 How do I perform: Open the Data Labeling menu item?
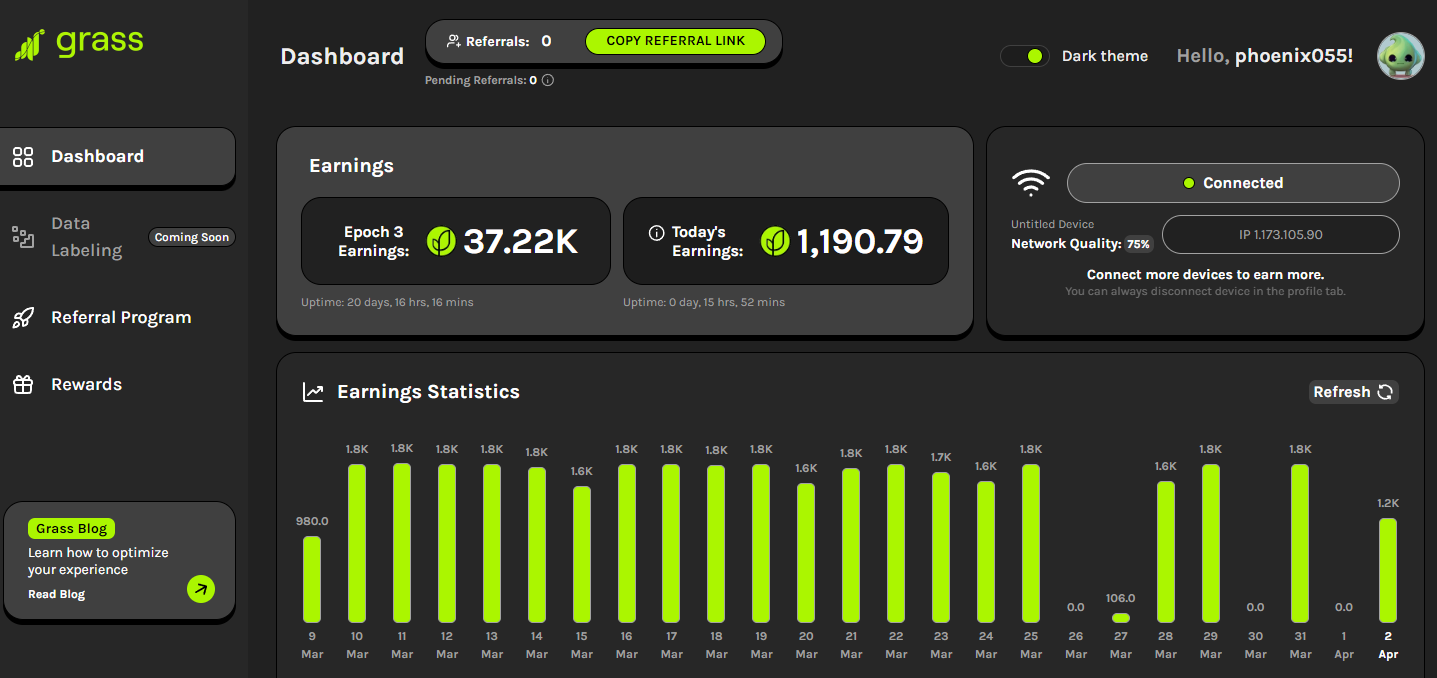pyautogui.click(x=118, y=237)
